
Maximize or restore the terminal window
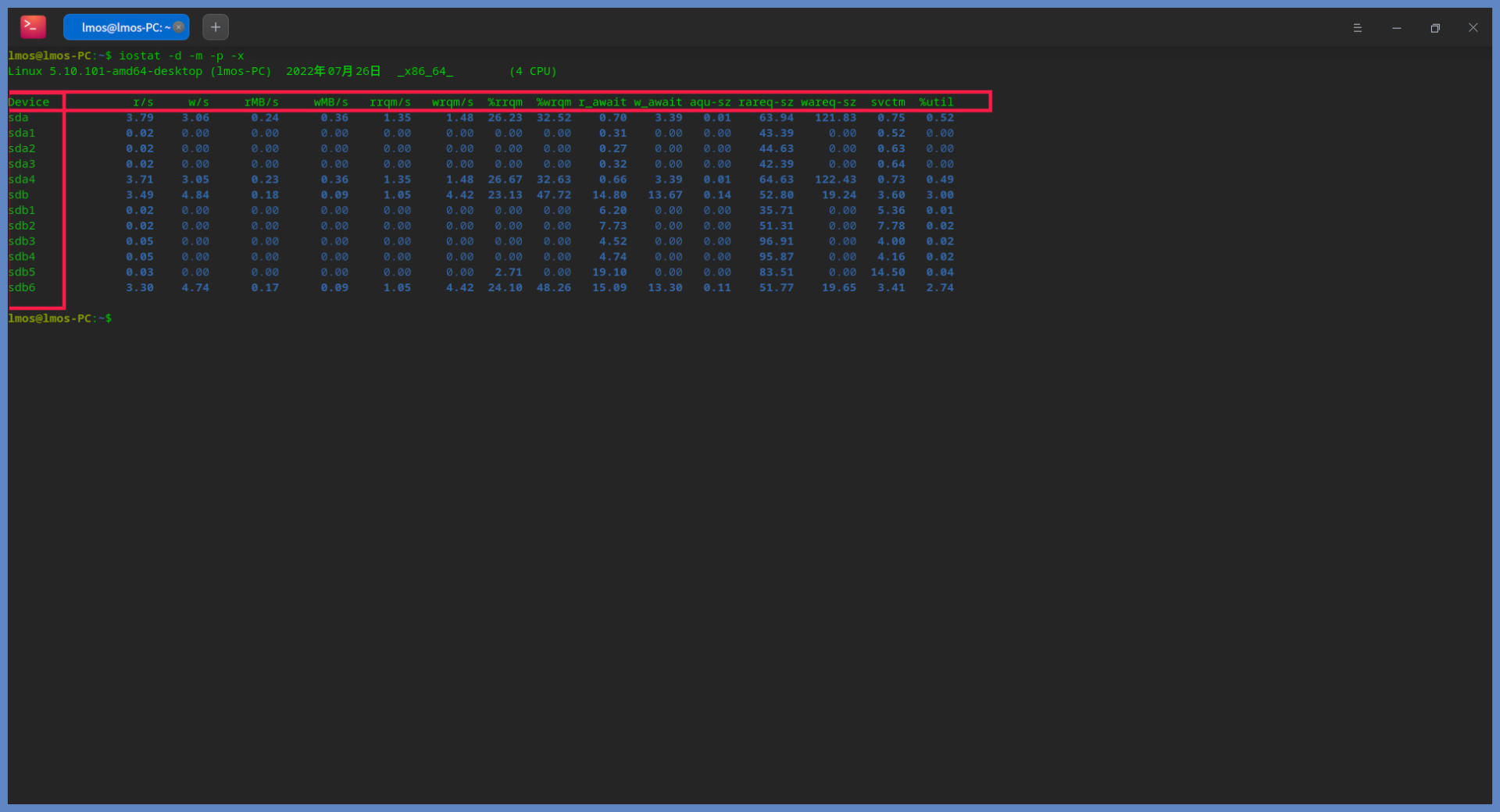click(1434, 28)
